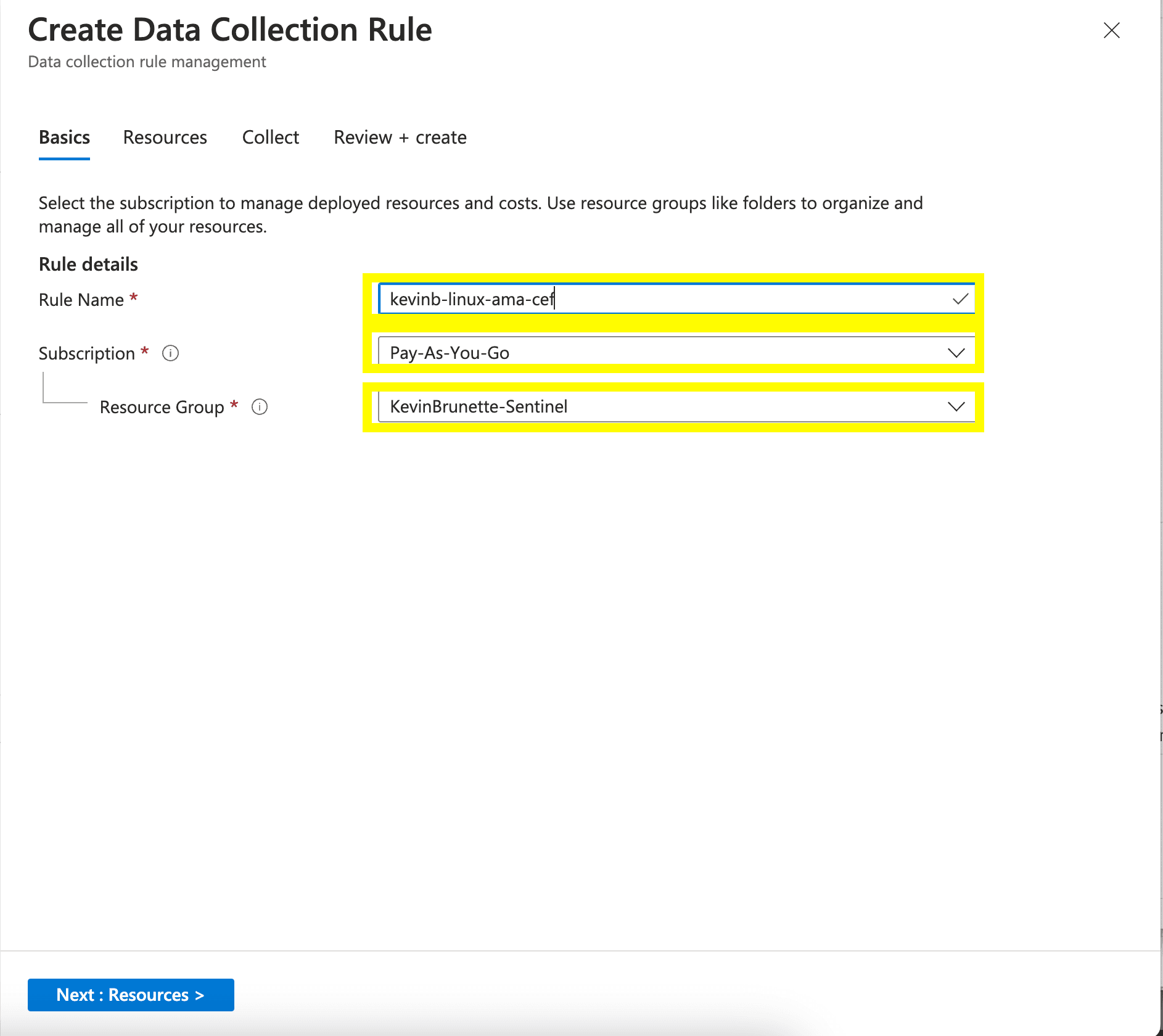Expand the Subscription dropdown chevron

click(x=956, y=353)
